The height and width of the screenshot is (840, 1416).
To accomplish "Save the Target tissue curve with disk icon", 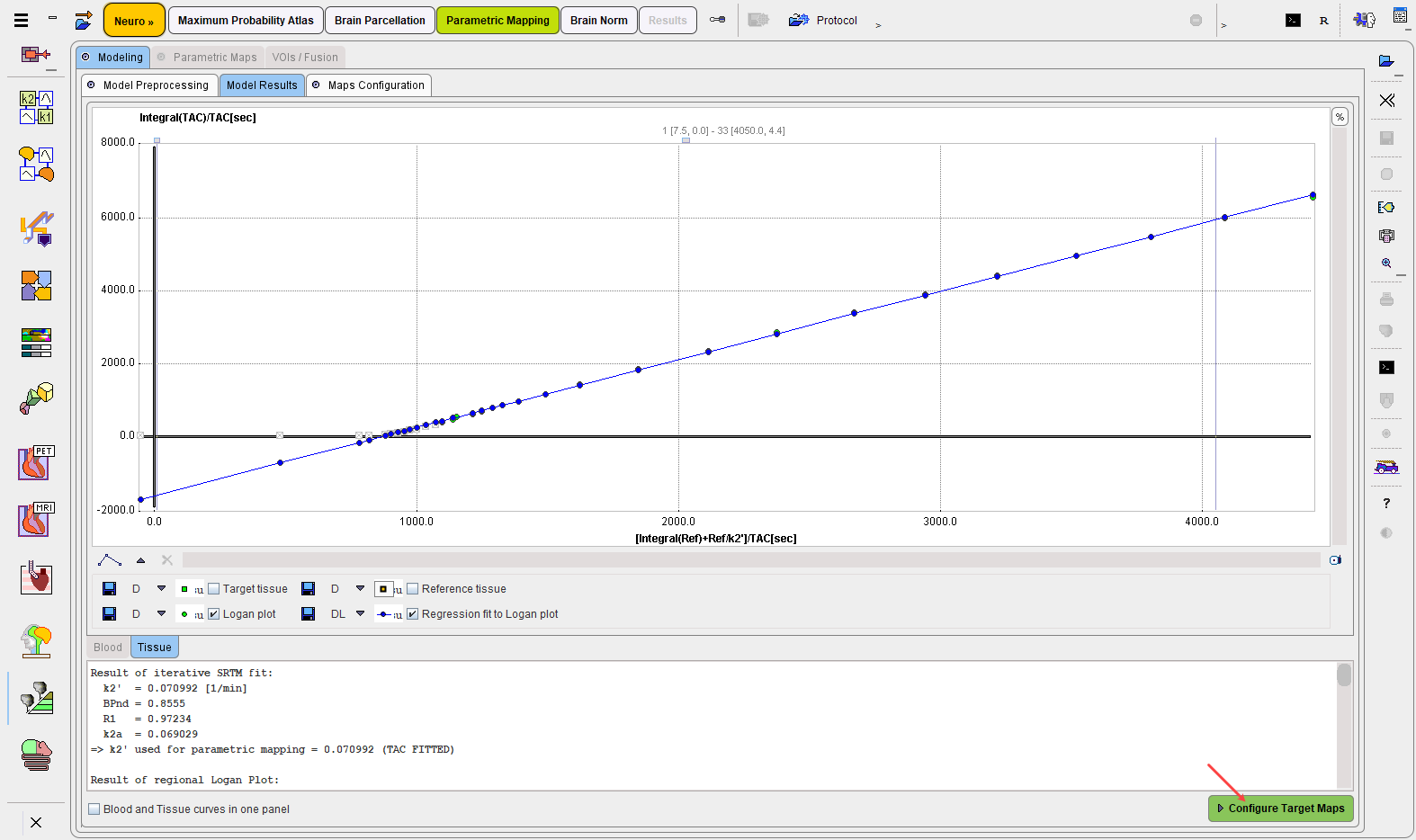I will tap(109, 589).
